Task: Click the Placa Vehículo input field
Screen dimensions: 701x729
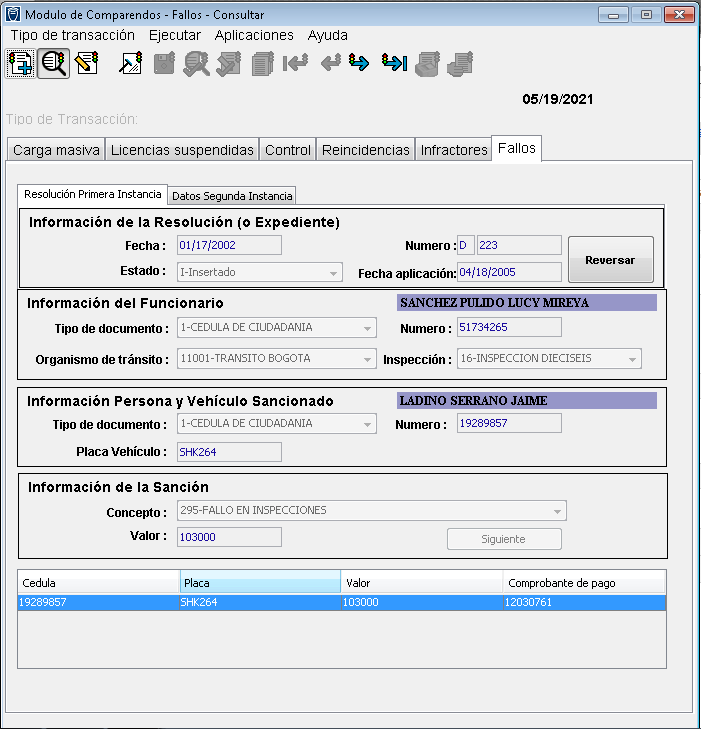Action: 229,452
